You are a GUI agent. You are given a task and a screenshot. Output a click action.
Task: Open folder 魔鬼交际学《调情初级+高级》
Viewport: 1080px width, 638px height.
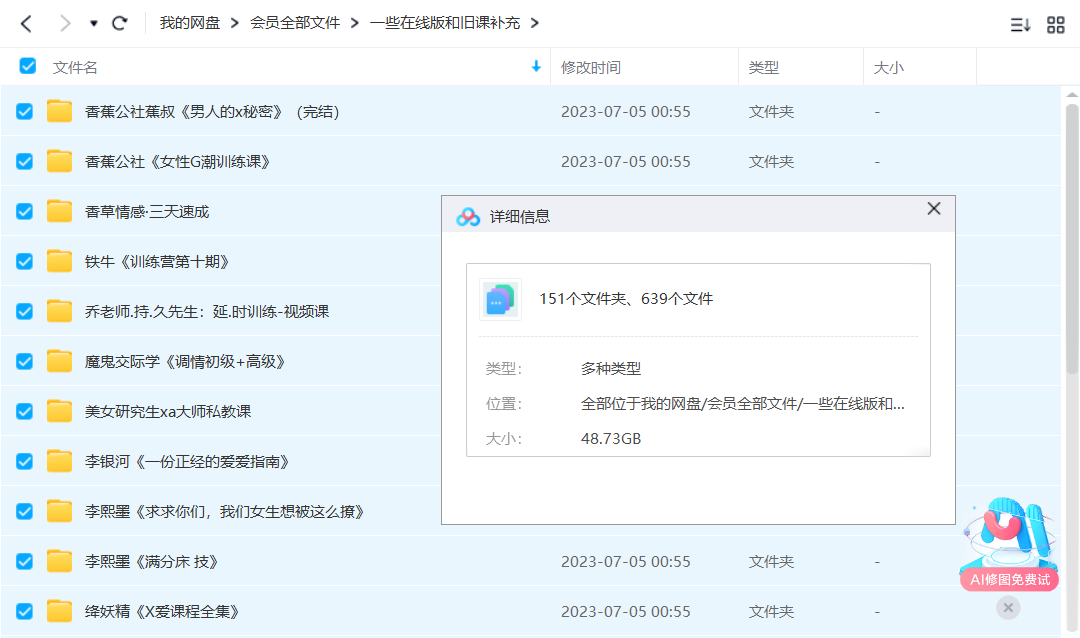(x=185, y=362)
